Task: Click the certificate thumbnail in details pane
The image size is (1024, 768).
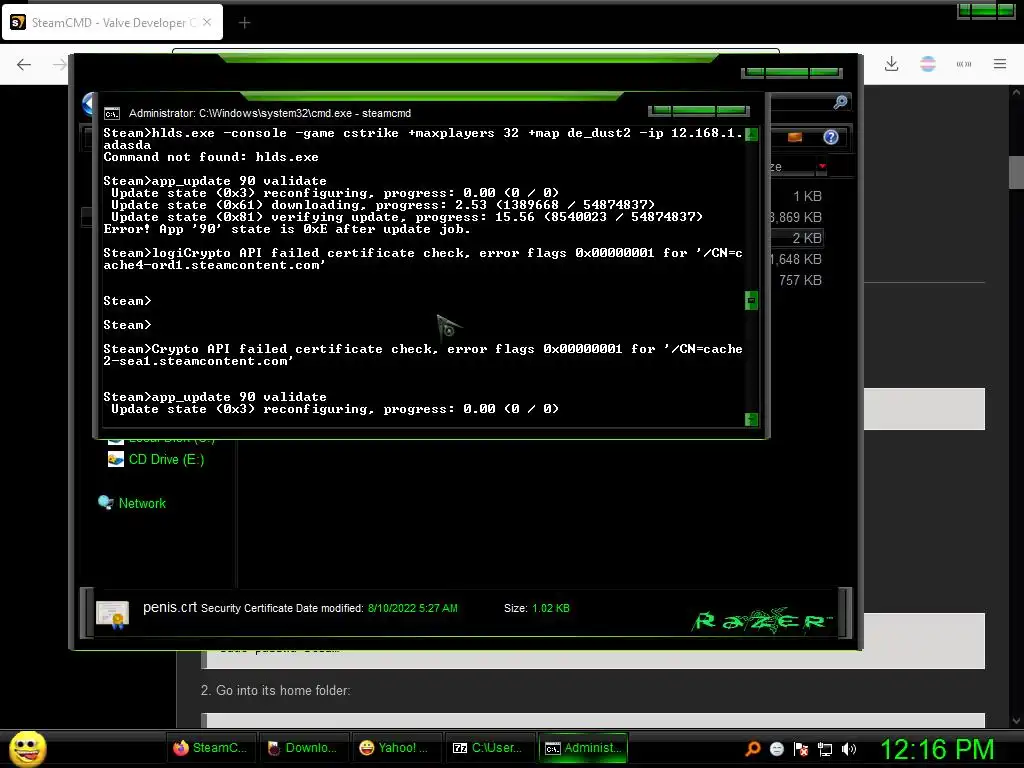Action: 112,613
